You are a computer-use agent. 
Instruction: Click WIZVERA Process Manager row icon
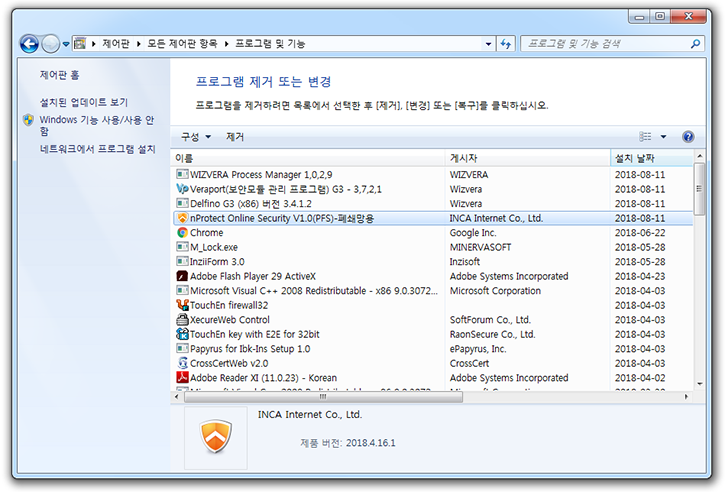pos(182,174)
